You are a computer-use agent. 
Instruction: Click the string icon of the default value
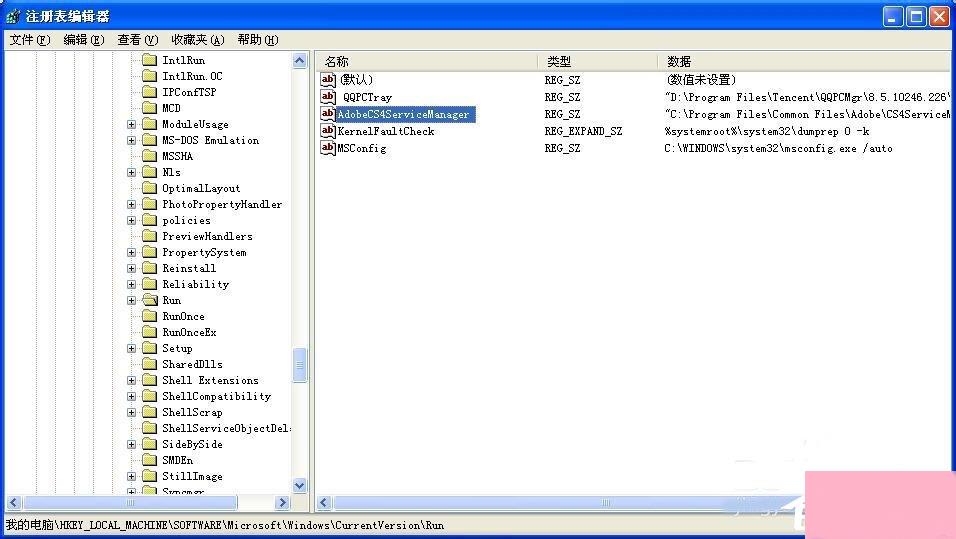pyautogui.click(x=328, y=80)
